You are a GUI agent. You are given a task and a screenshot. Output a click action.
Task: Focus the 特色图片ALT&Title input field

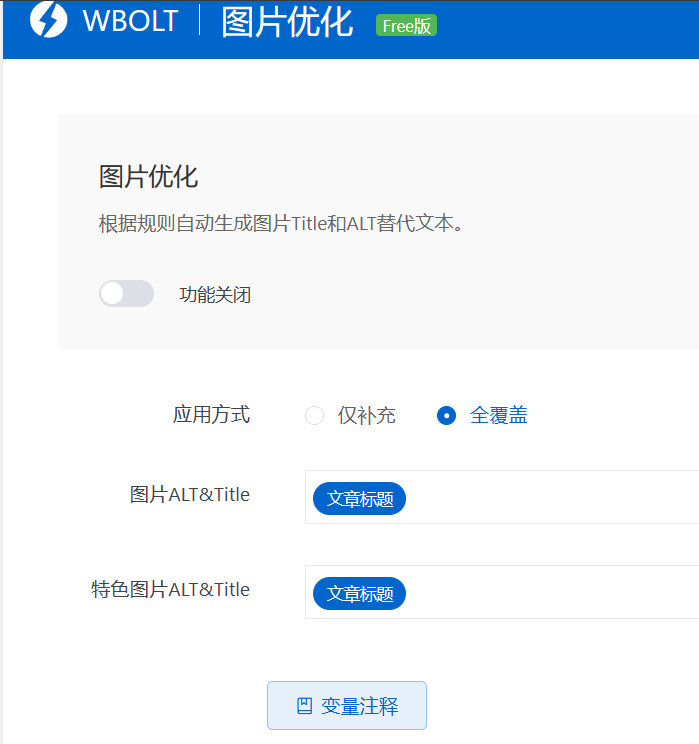coord(502,592)
